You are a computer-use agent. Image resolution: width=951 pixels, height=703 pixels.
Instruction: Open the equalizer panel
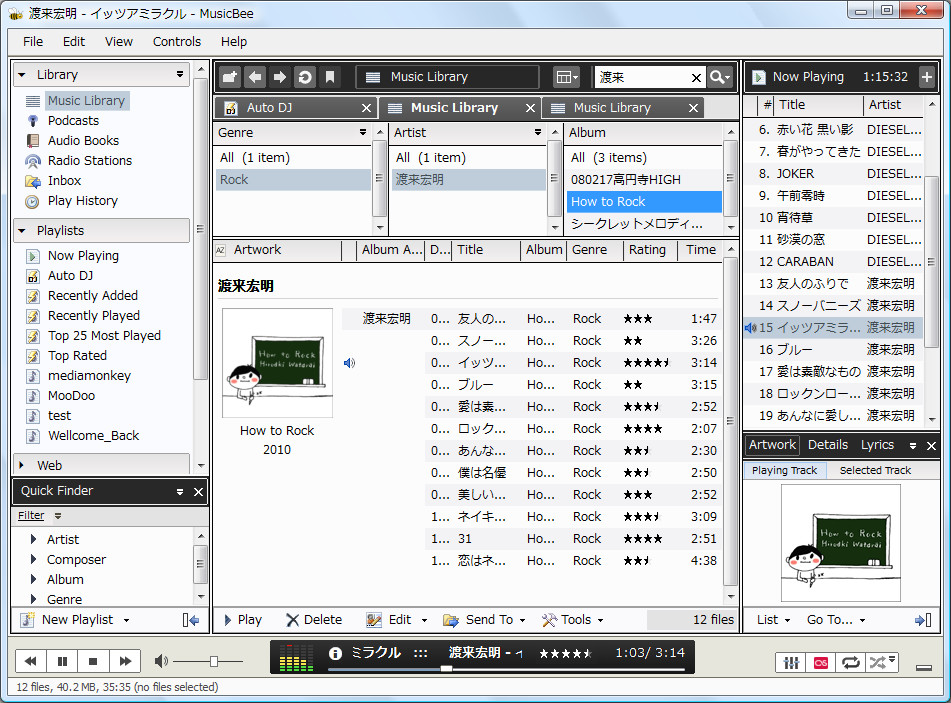[790, 662]
